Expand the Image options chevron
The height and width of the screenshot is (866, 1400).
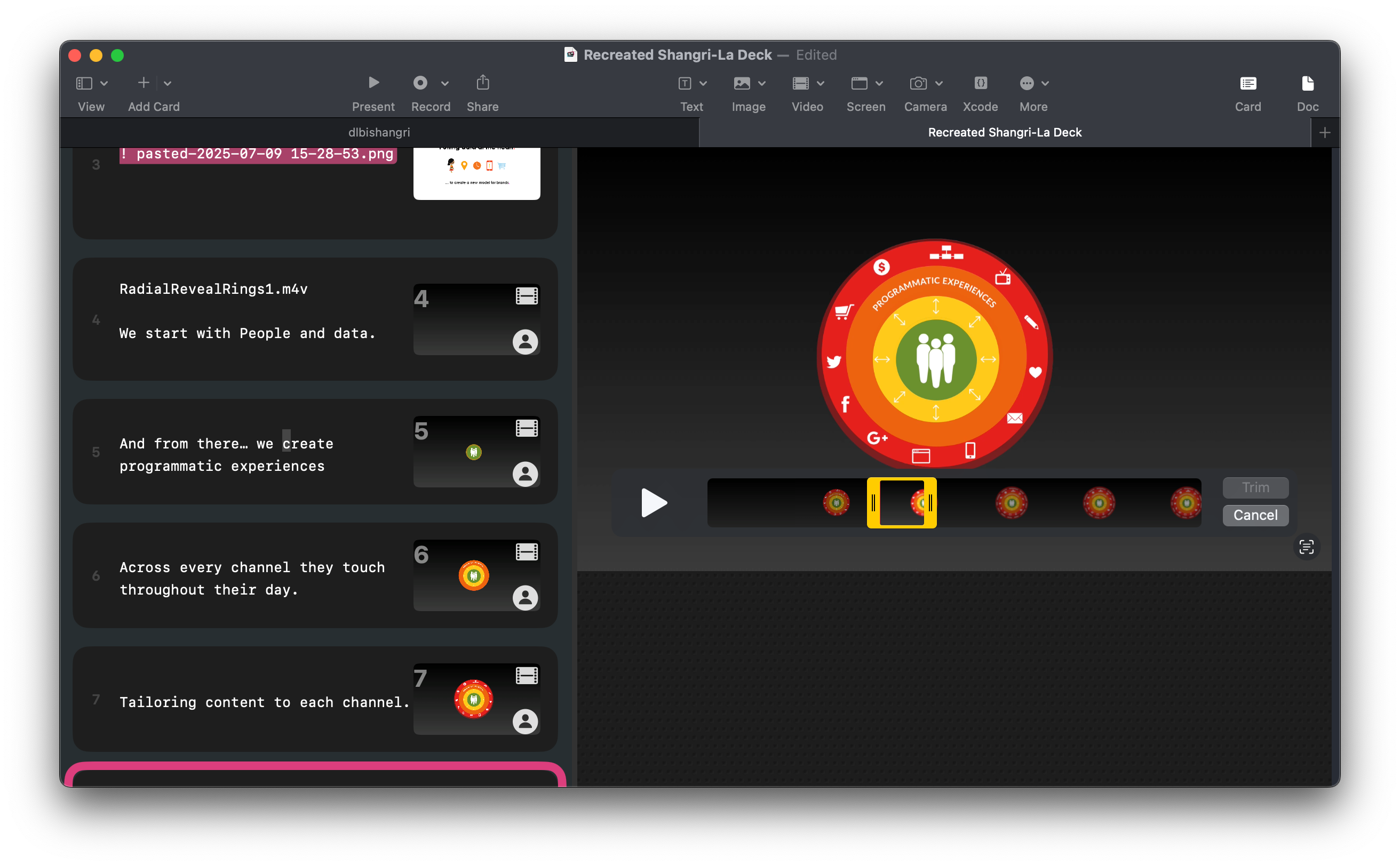tap(761, 84)
